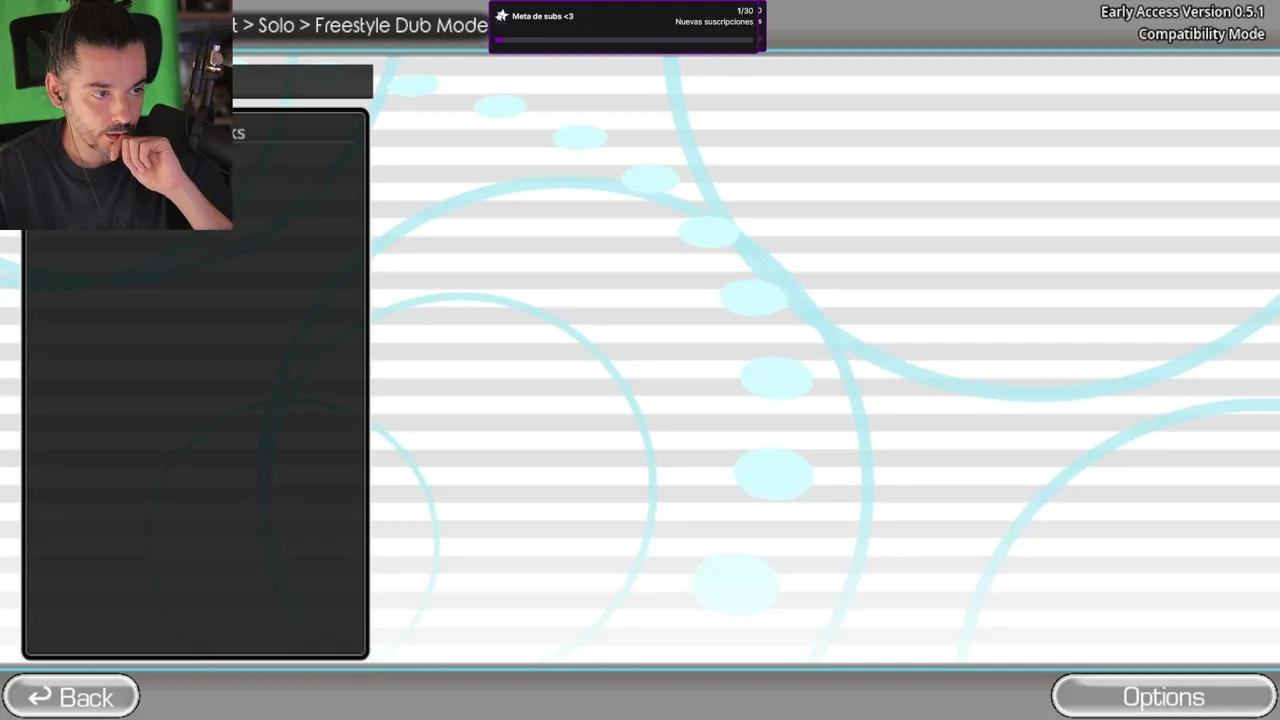Click the 1/30 subscription counter
The height and width of the screenshot is (720, 1280).
click(x=745, y=11)
